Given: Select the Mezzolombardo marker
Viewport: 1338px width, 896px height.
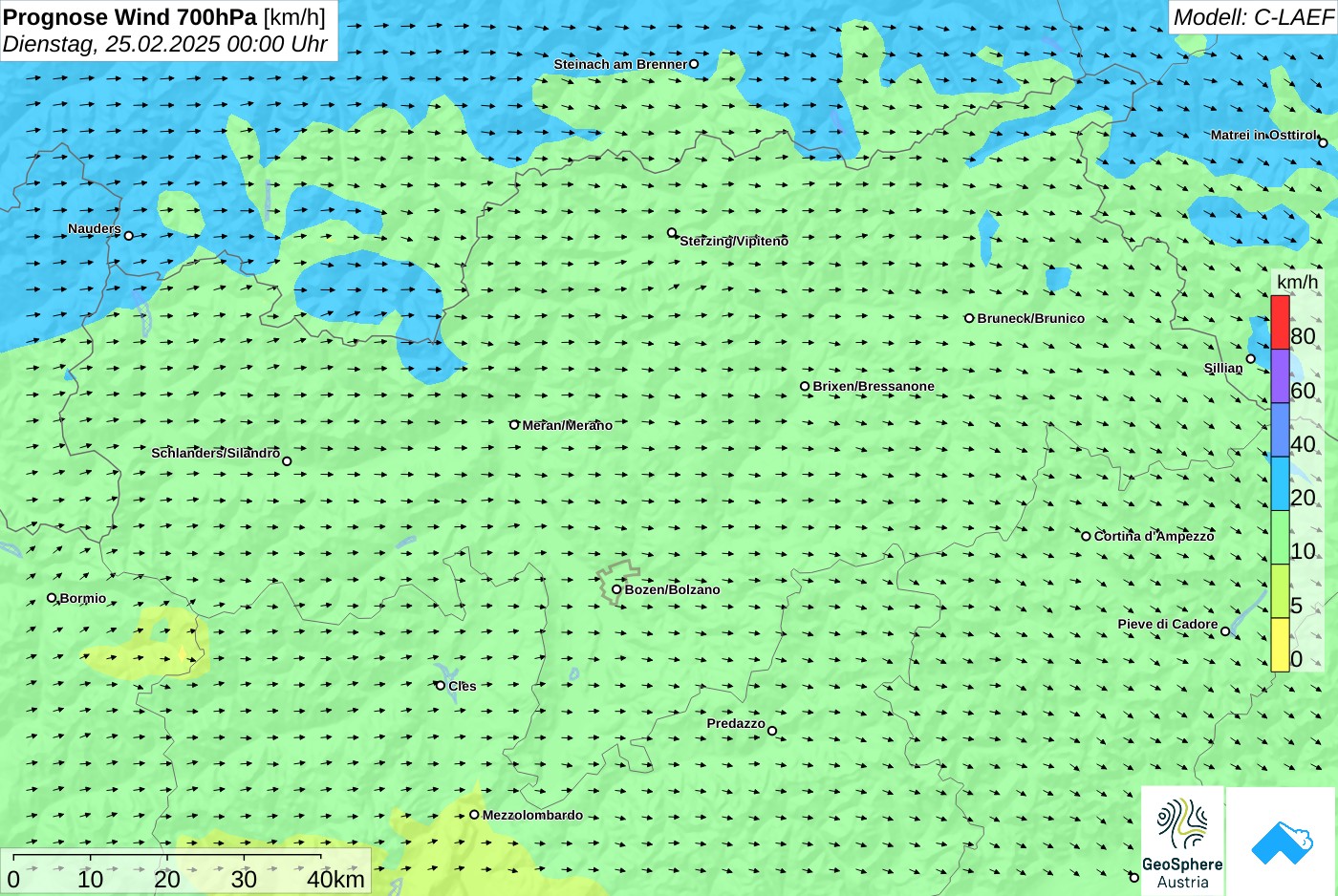Looking at the screenshot, I should [x=474, y=815].
